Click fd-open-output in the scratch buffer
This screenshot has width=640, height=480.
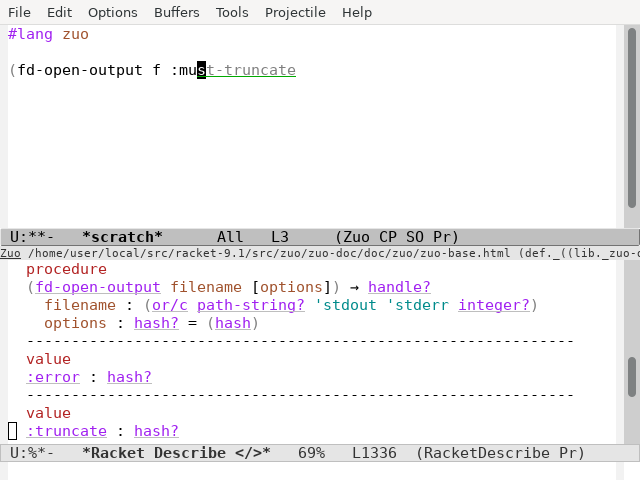coord(80,70)
